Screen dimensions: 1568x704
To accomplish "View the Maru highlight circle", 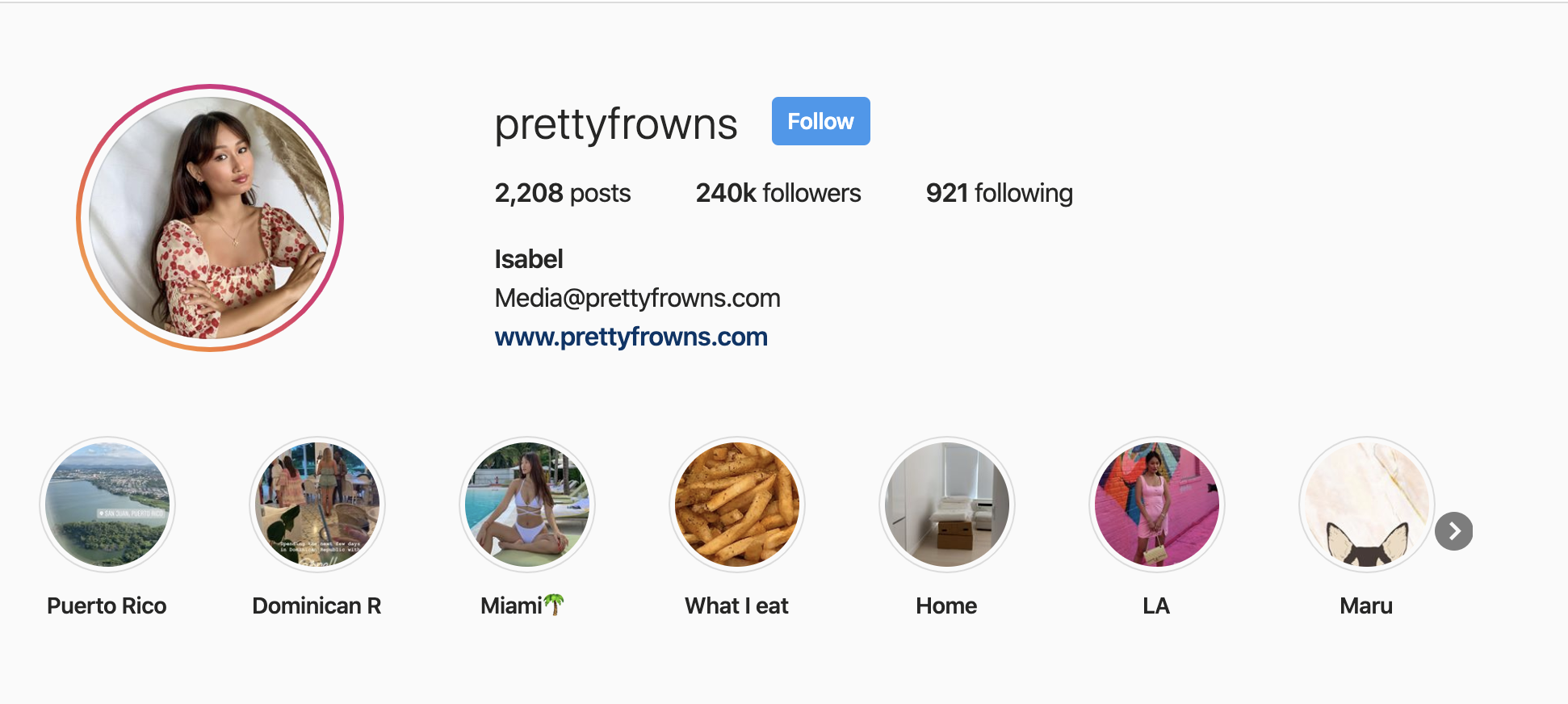I will (x=1367, y=505).
